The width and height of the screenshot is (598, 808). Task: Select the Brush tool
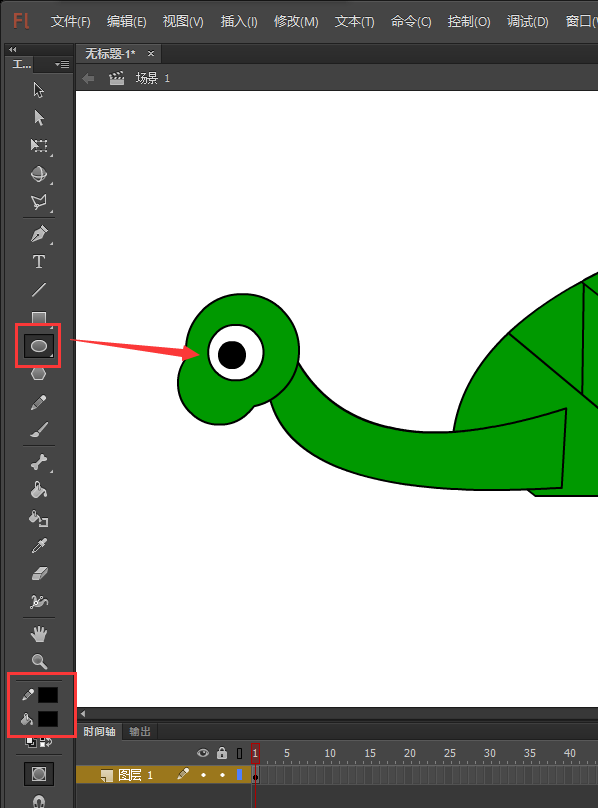click(x=39, y=430)
